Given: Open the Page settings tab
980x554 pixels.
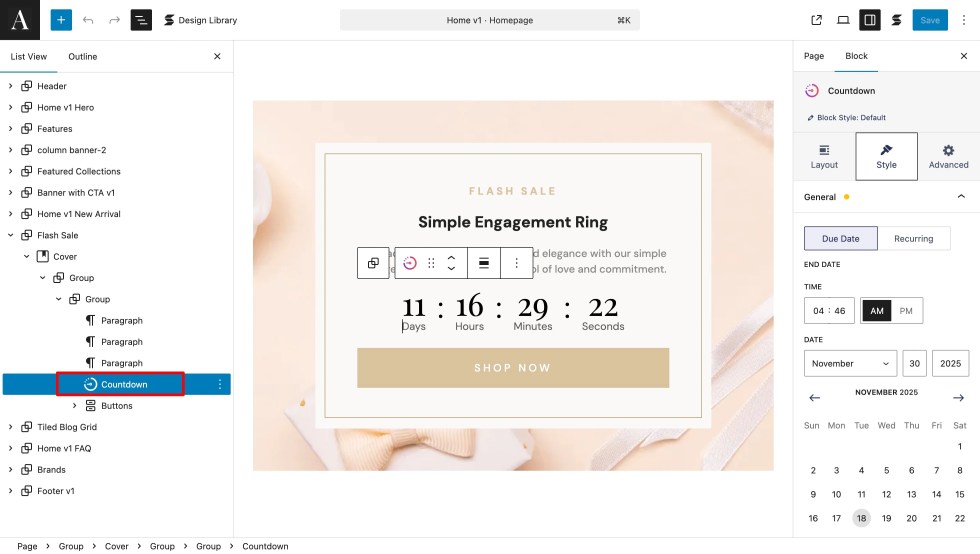Looking at the screenshot, I should 814,56.
